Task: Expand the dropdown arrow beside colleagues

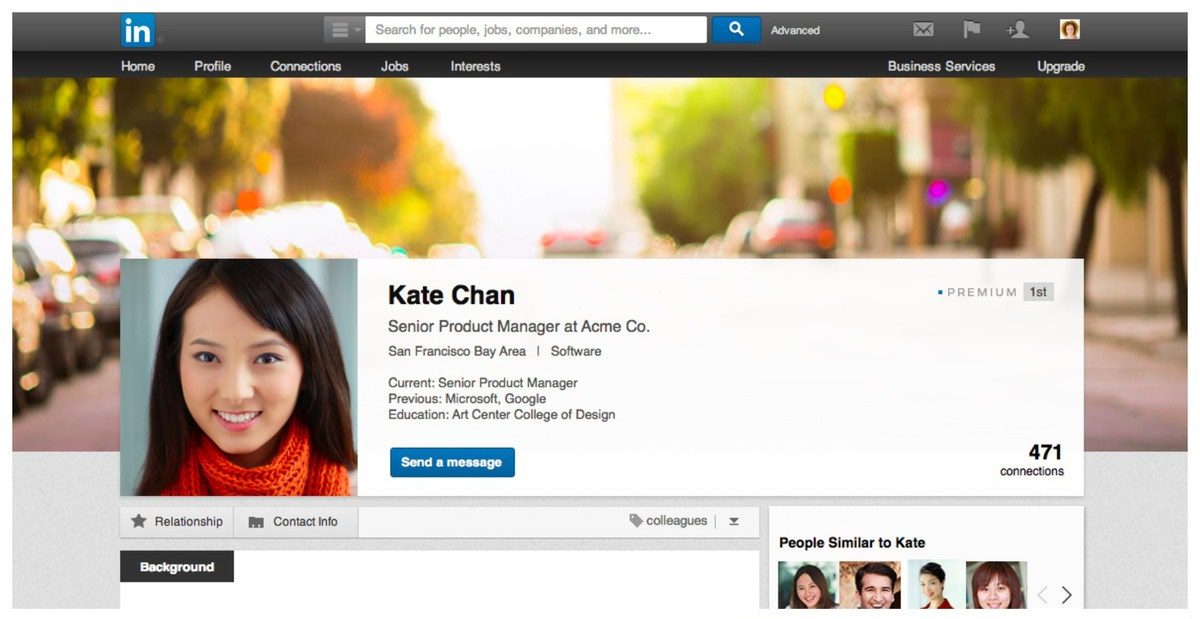Action: click(x=734, y=521)
